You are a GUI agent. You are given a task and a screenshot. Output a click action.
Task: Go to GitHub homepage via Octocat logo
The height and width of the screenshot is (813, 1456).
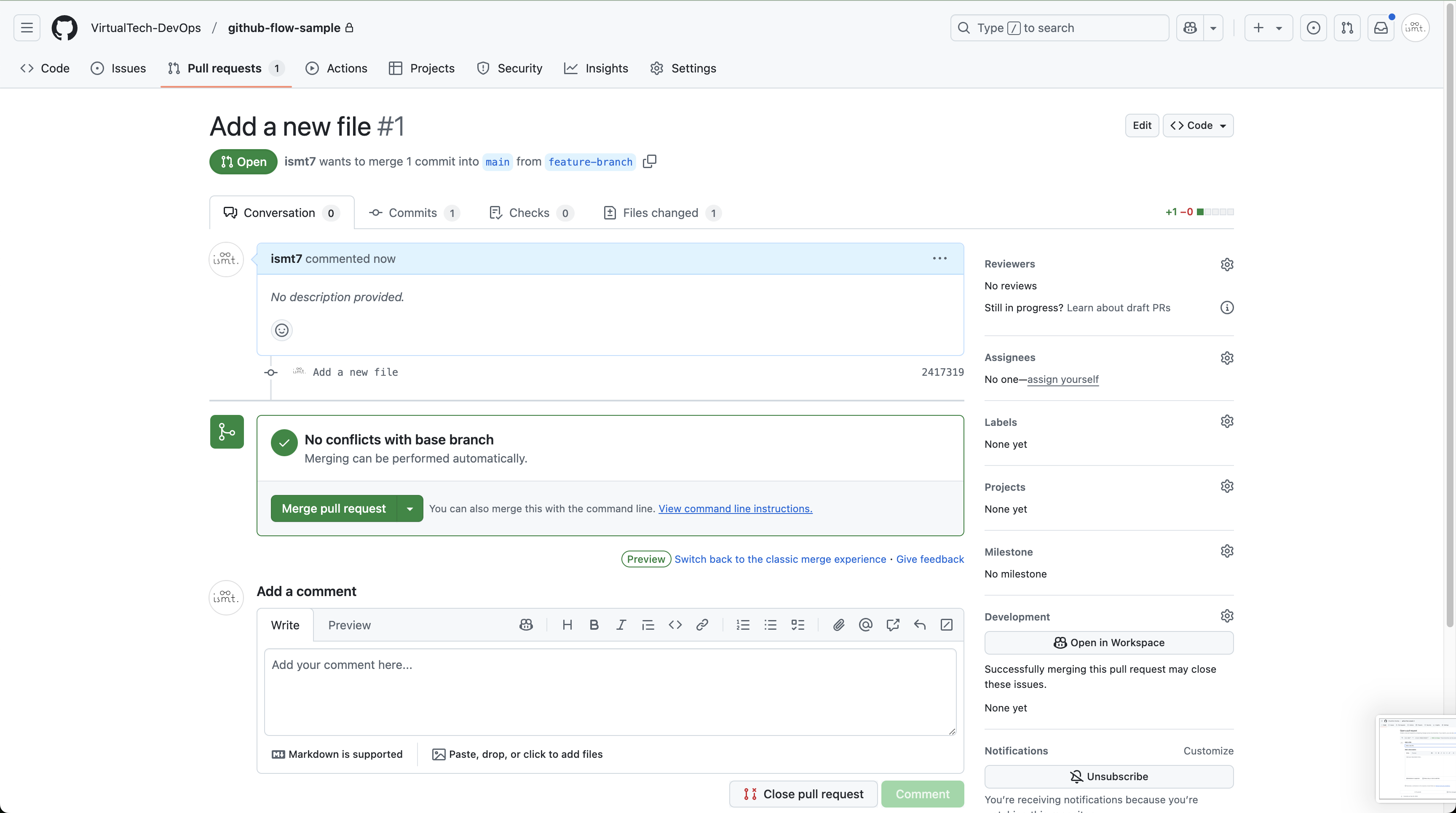(64, 28)
